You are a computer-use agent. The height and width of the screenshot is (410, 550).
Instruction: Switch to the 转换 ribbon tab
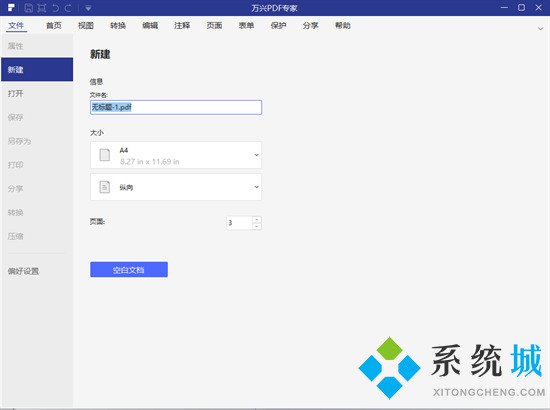pos(118,26)
